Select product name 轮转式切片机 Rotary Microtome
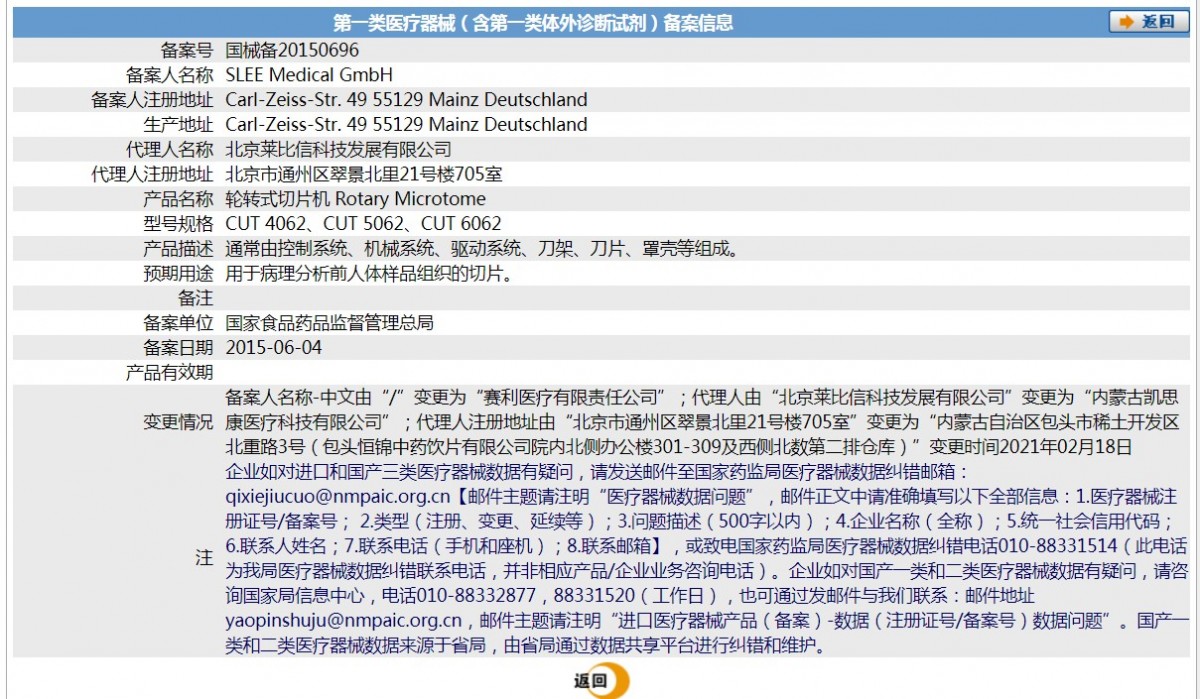This screenshot has height=699, width=1200. coord(356,199)
